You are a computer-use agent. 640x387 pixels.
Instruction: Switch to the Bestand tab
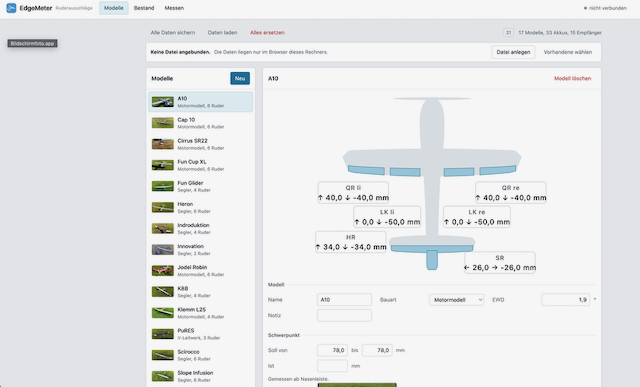(x=144, y=8)
